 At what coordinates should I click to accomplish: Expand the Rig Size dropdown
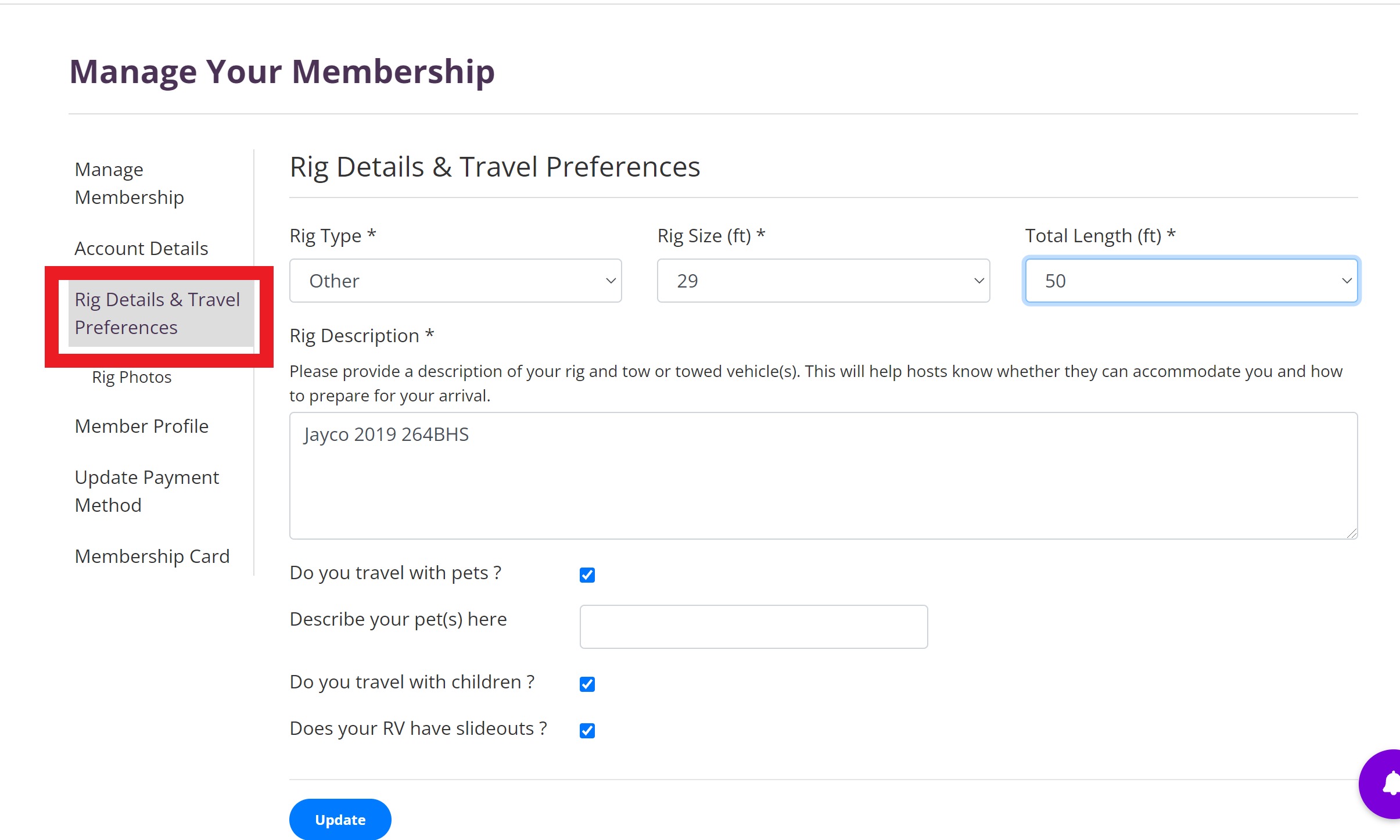tap(823, 281)
